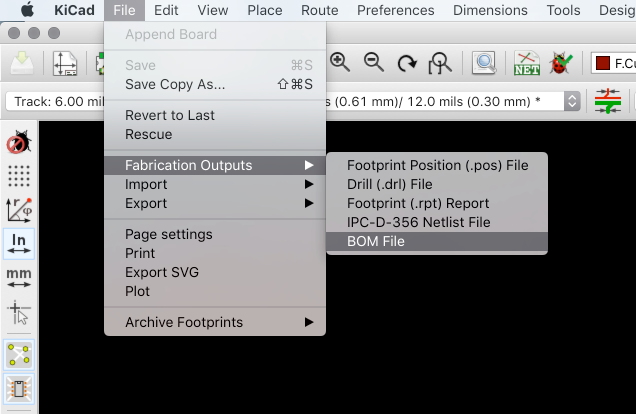Image resolution: width=636 pixels, height=414 pixels.
Task: Select Revert to Last
Action: pyautogui.click(x=215, y=115)
